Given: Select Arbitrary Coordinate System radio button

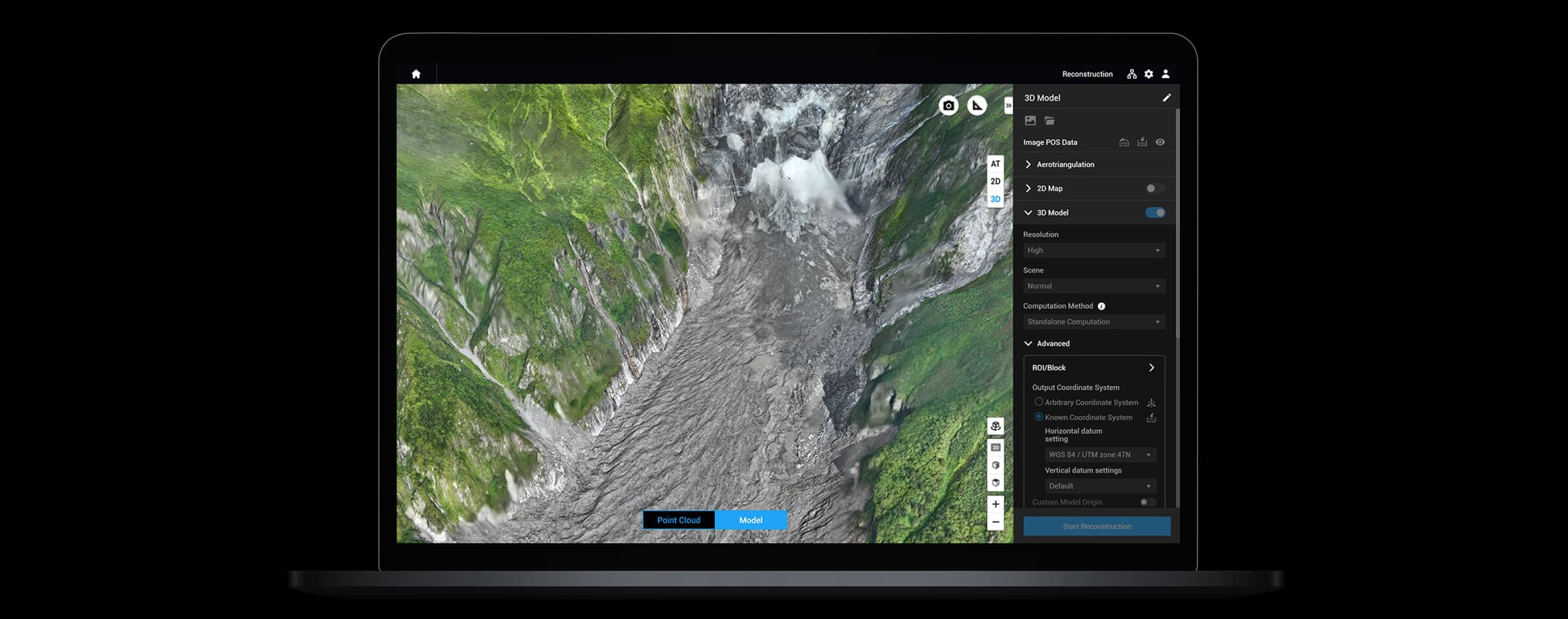Looking at the screenshot, I should tap(1039, 402).
